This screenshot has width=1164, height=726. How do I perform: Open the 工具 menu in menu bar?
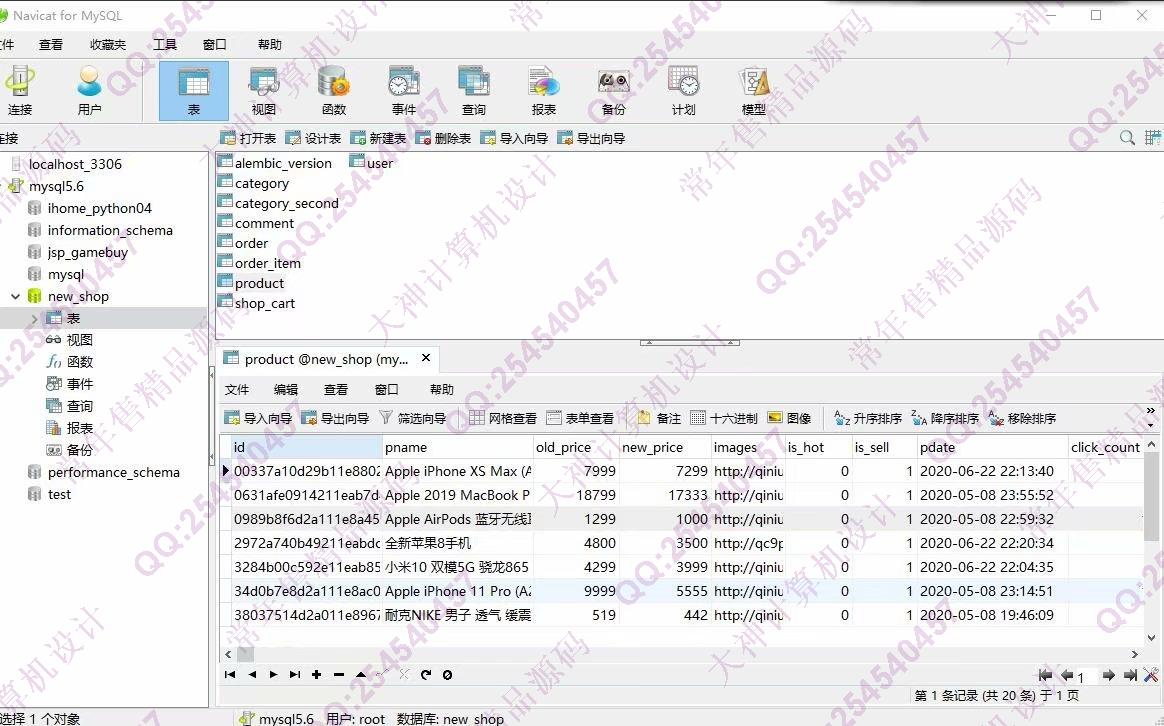click(165, 45)
